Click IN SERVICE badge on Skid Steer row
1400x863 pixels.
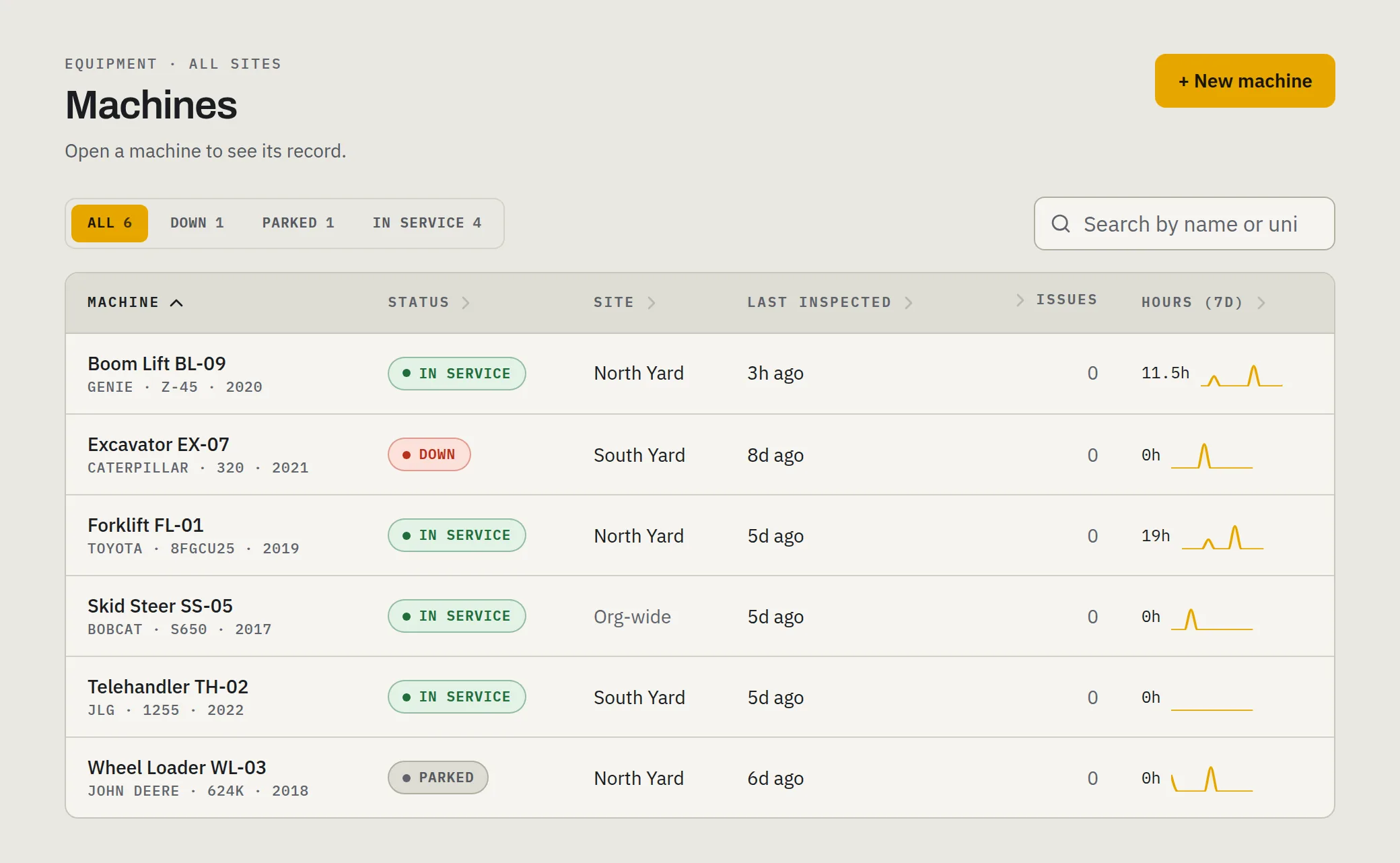click(x=457, y=616)
